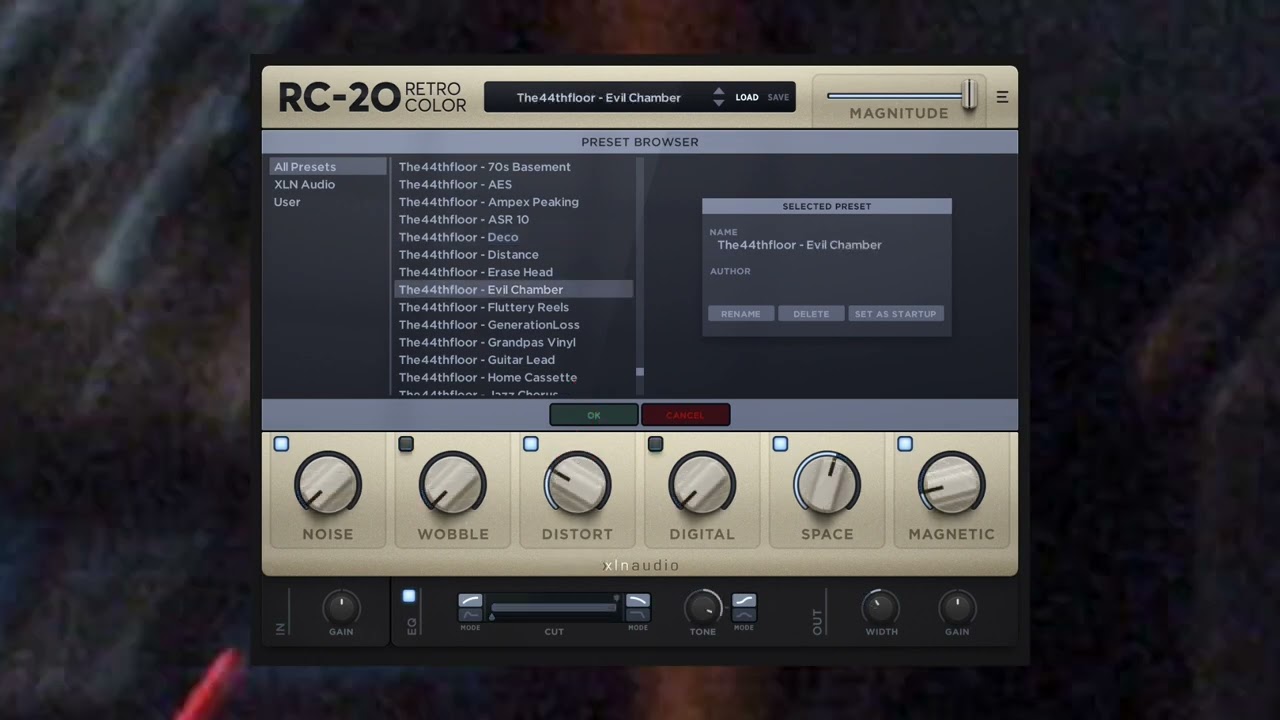Click the SPACE module label
This screenshot has width=1280, height=720.
[x=827, y=534]
